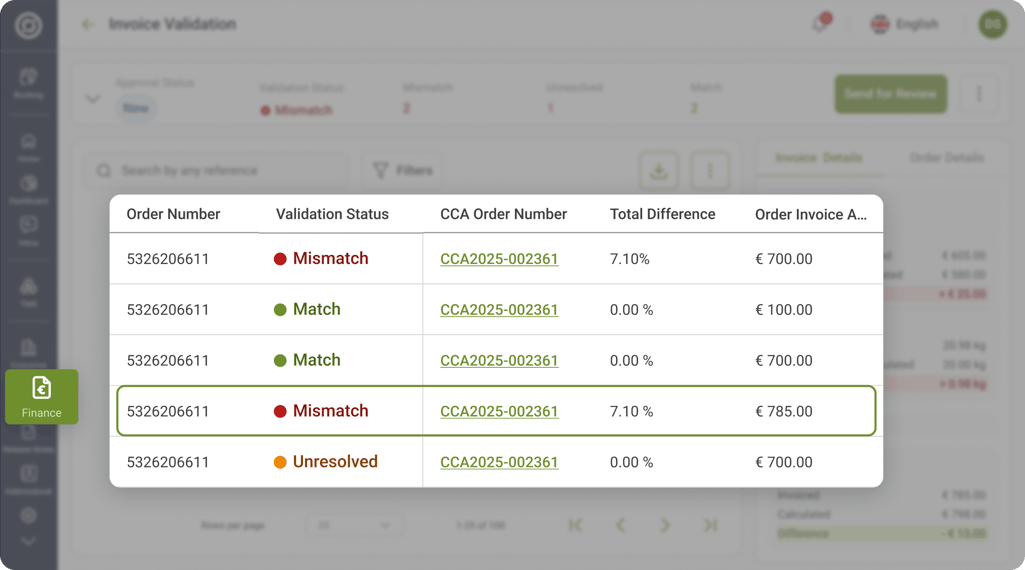This screenshot has height=570, width=1025.
Task: Select the € 785.00 amount cell
Action: [784, 411]
